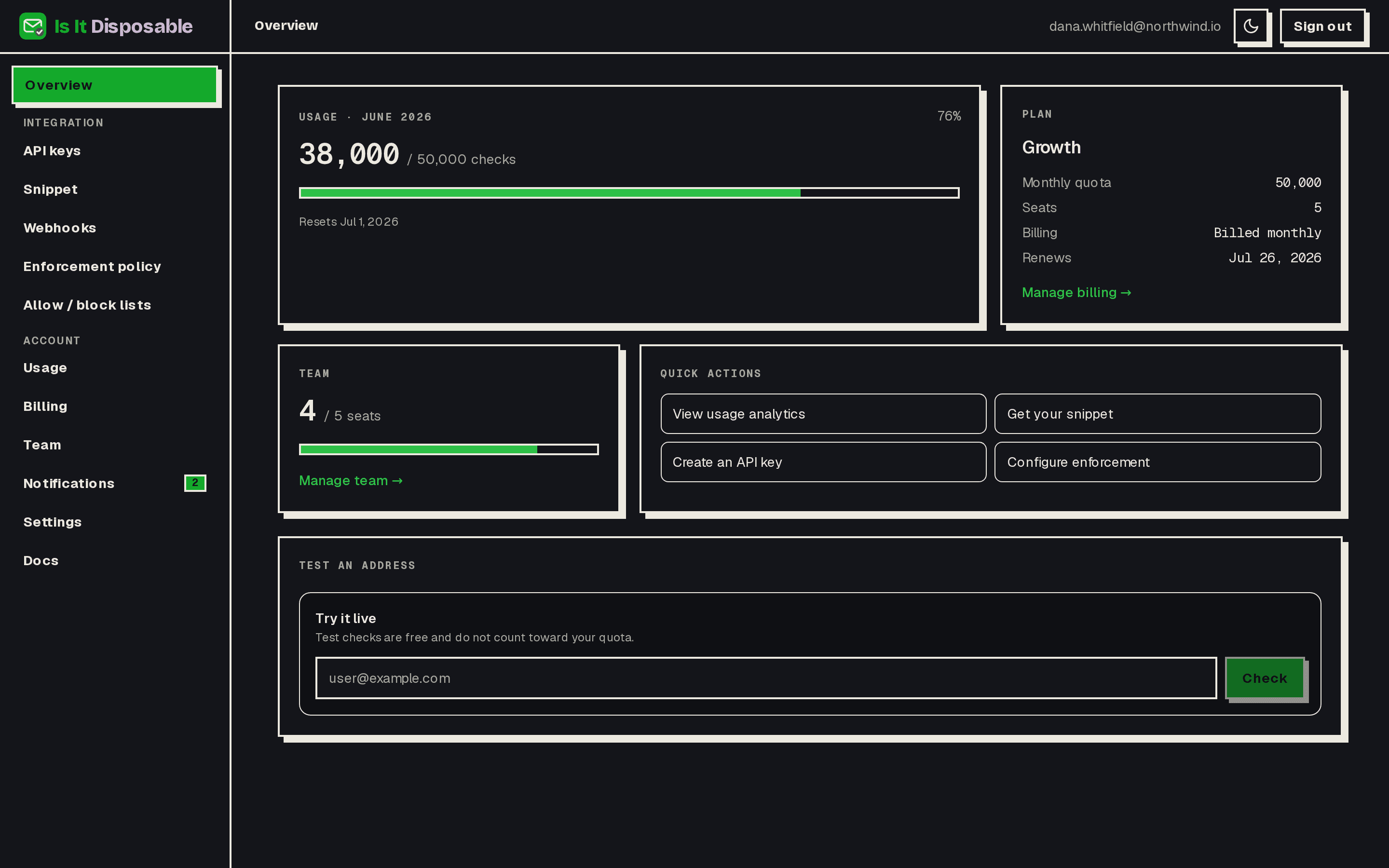1389x868 pixels.
Task: Click the Manage team link
Action: 351,480
